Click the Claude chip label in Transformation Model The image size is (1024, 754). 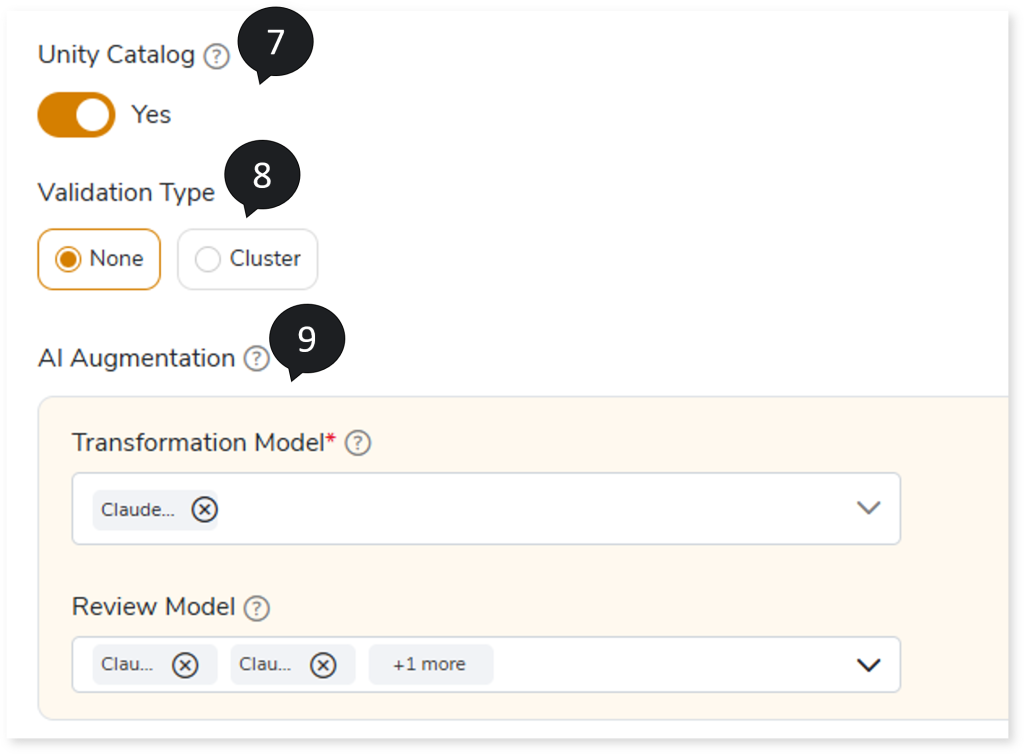point(138,510)
